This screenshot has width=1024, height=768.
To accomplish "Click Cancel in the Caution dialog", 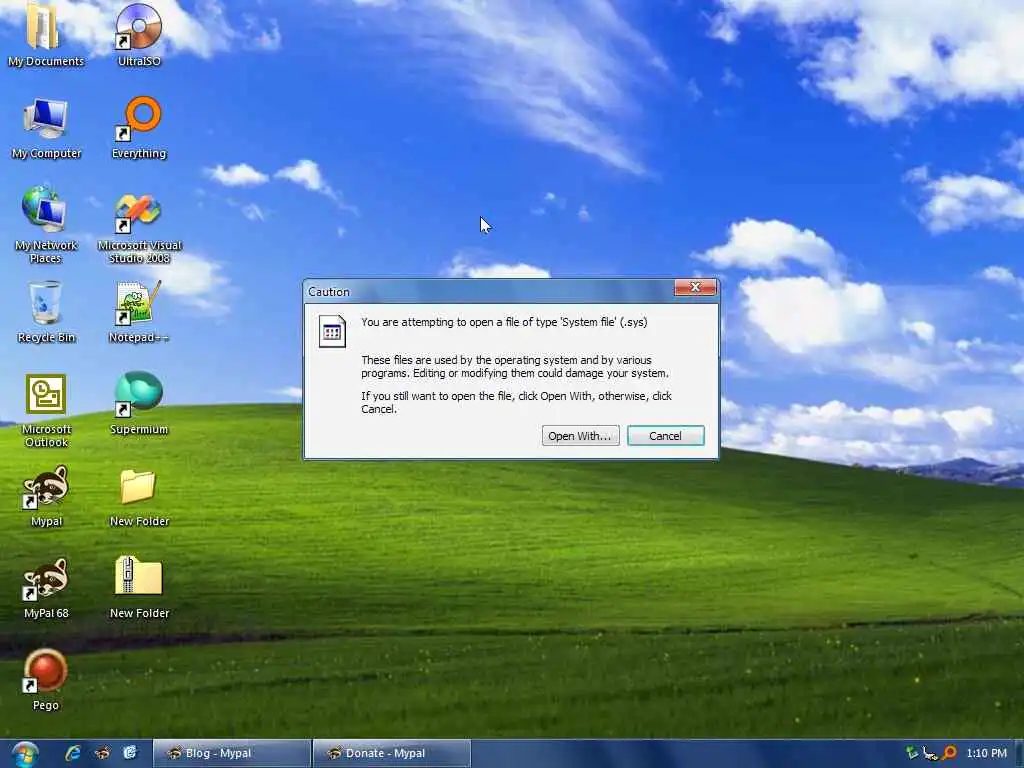I will pos(665,436).
